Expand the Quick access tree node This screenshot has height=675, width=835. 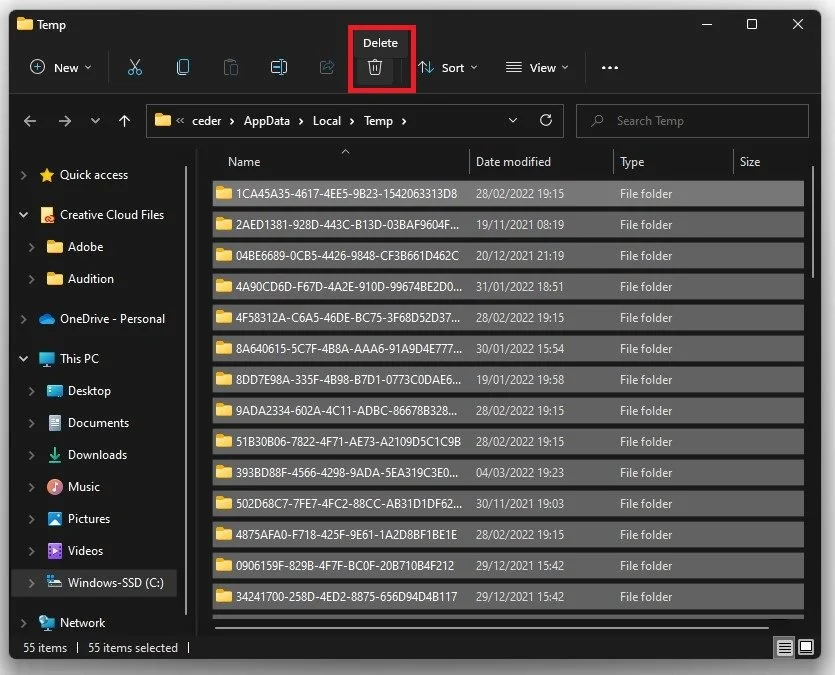23,175
